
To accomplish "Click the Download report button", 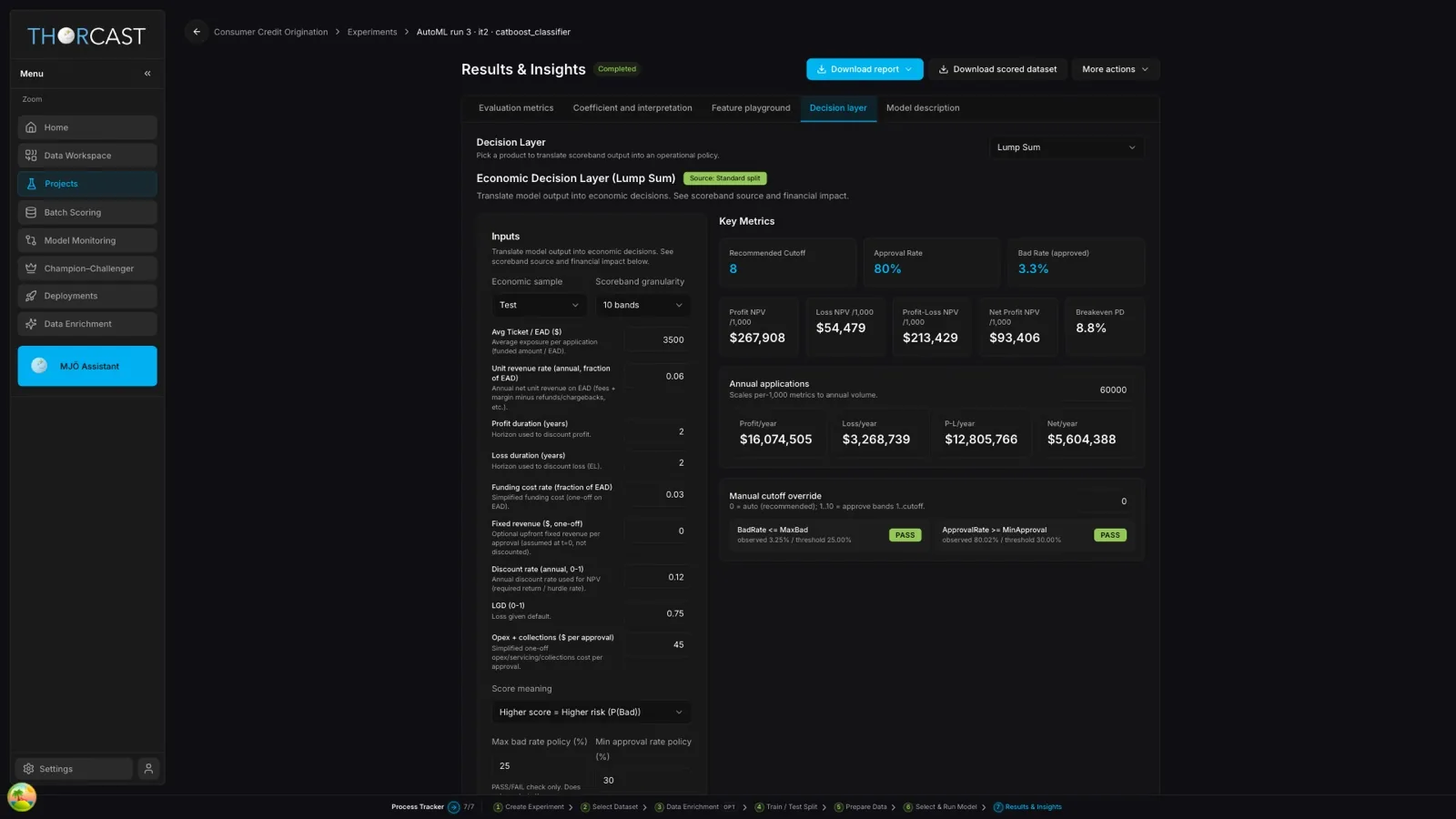I will (864, 69).
